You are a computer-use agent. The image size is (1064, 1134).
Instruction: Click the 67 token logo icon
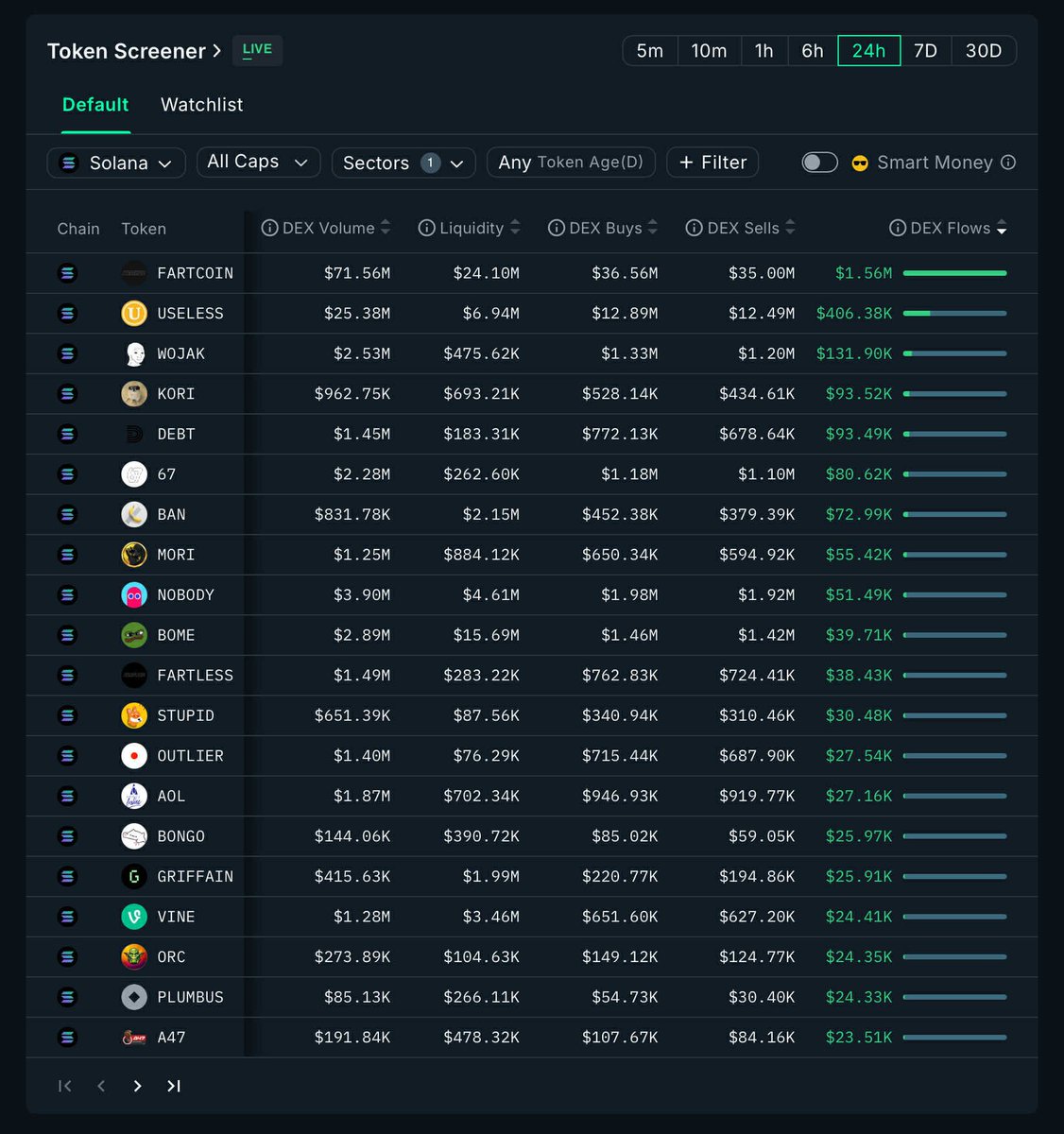click(x=134, y=473)
